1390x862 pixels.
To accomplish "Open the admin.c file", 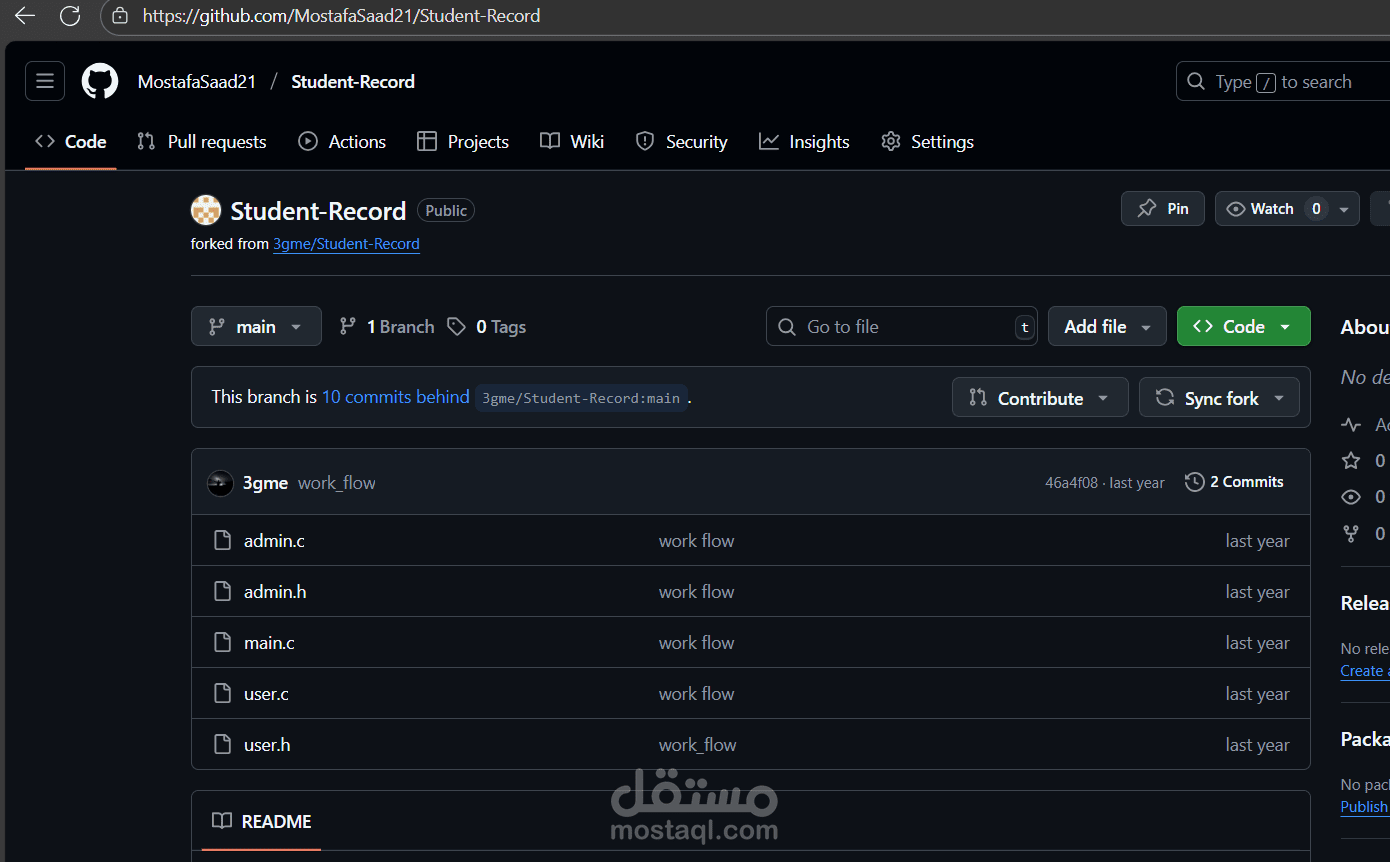I will pyautogui.click(x=274, y=541).
